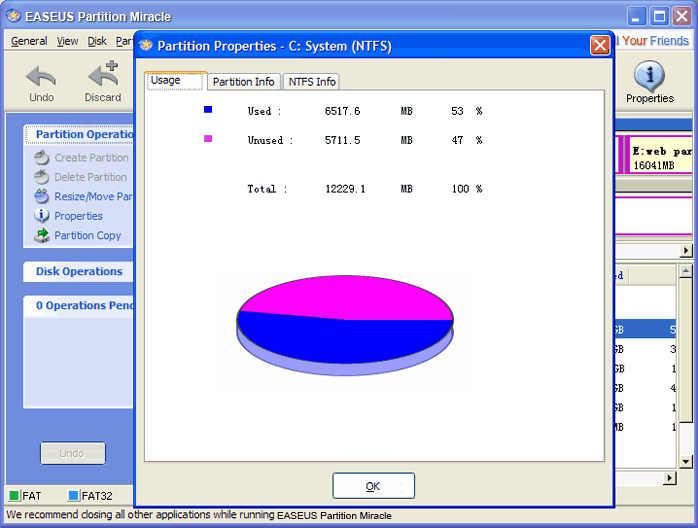This screenshot has width=698, height=528.
Task: Select the Resize/Move Partition sidebar icon
Action: point(42,197)
